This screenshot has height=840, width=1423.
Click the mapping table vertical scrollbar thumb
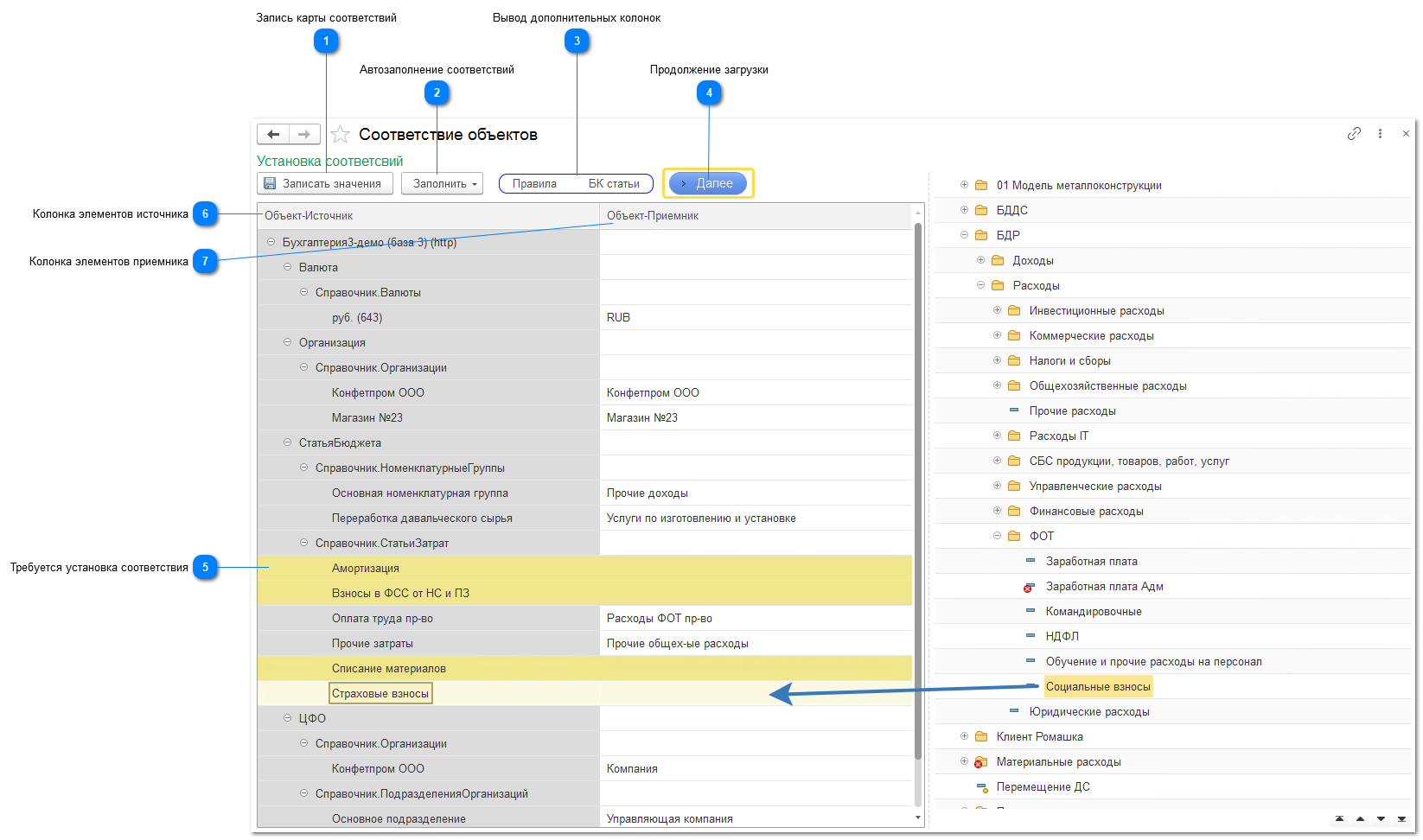pyautogui.click(x=918, y=491)
